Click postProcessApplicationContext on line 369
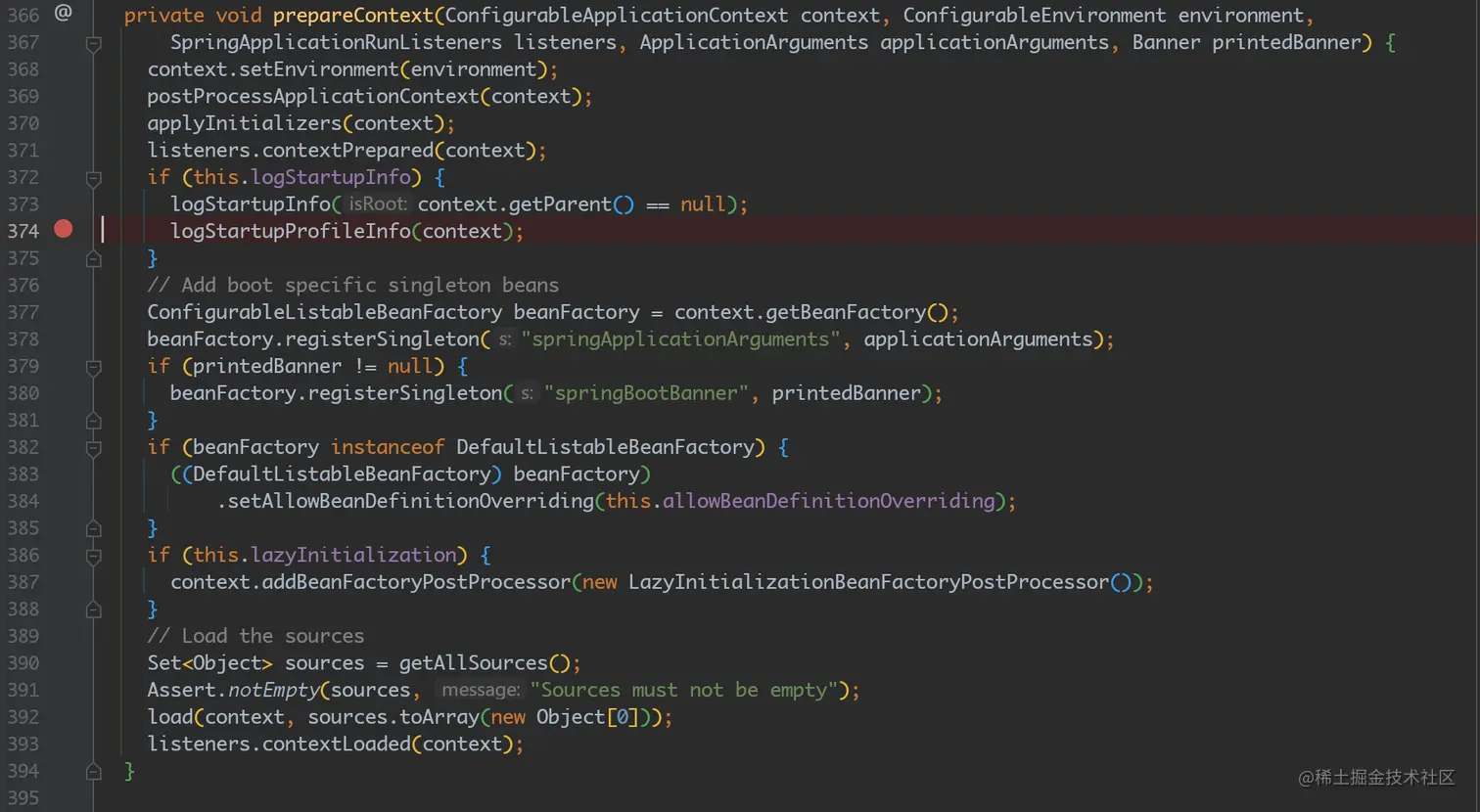Image resolution: width=1480 pixels, height=812 pixels. pos(313,97)
